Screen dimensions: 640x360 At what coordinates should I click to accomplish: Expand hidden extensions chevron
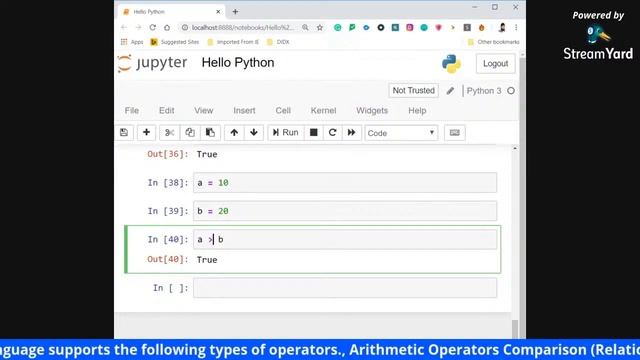click(x=453, y=27)
